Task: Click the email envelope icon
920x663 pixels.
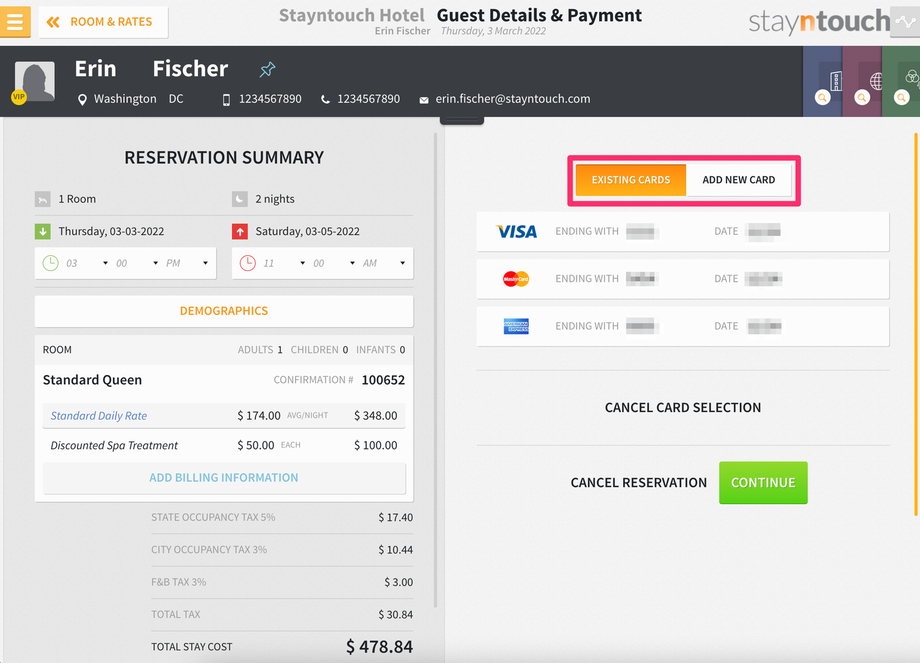Action: coord(424,100)
